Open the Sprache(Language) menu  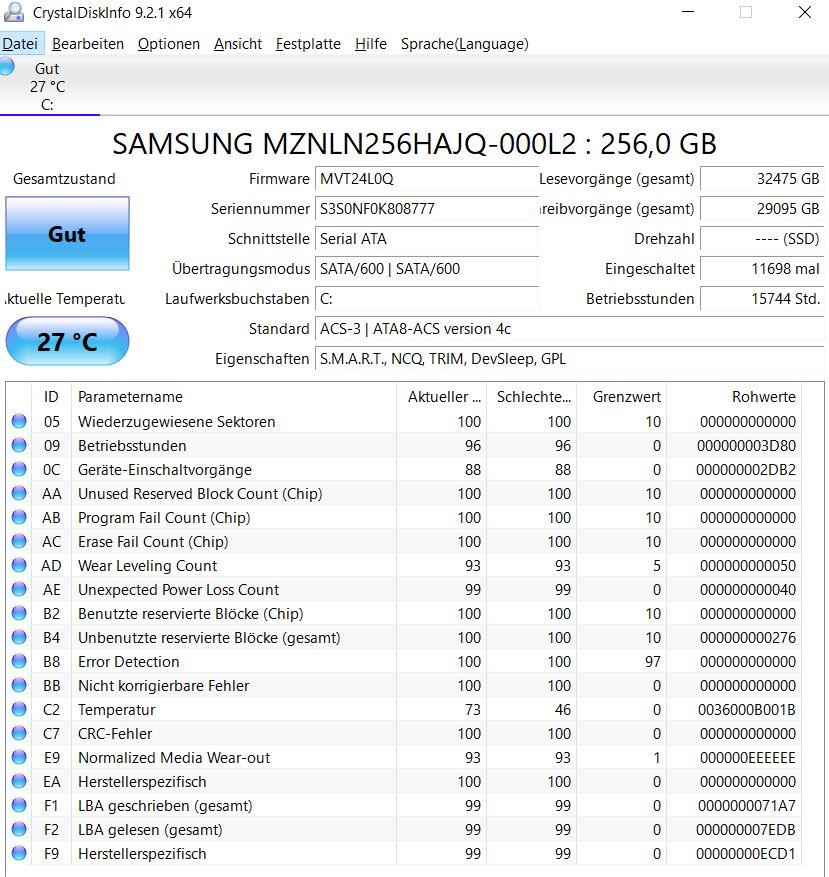pyautogui.click(x=464, y=44)
